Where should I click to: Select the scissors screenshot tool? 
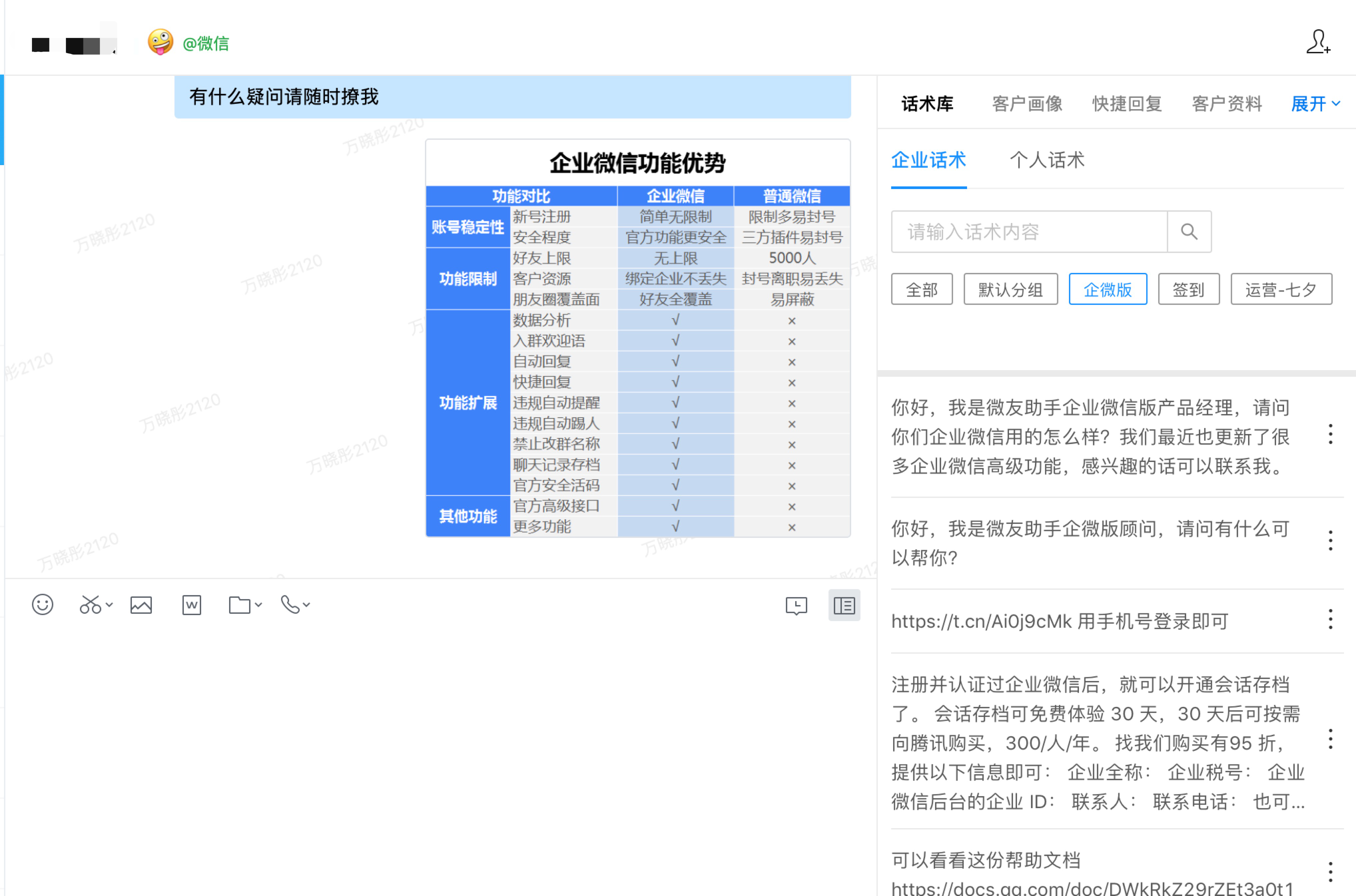90,604
